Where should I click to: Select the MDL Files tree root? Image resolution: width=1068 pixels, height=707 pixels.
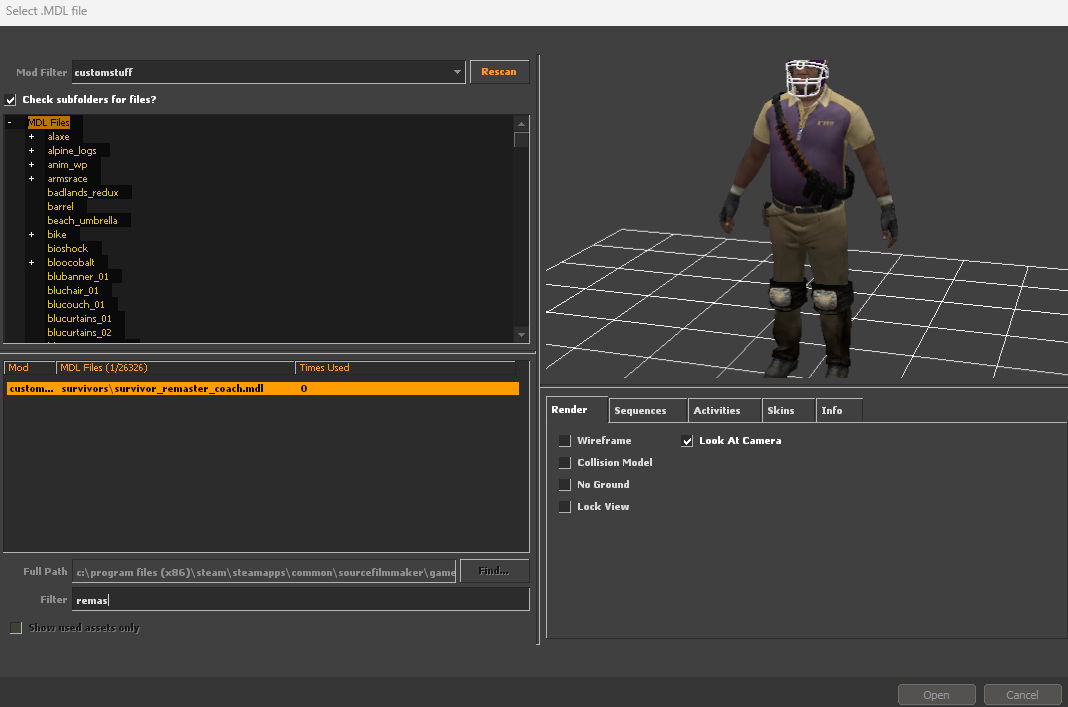click(x=48, y=123)
